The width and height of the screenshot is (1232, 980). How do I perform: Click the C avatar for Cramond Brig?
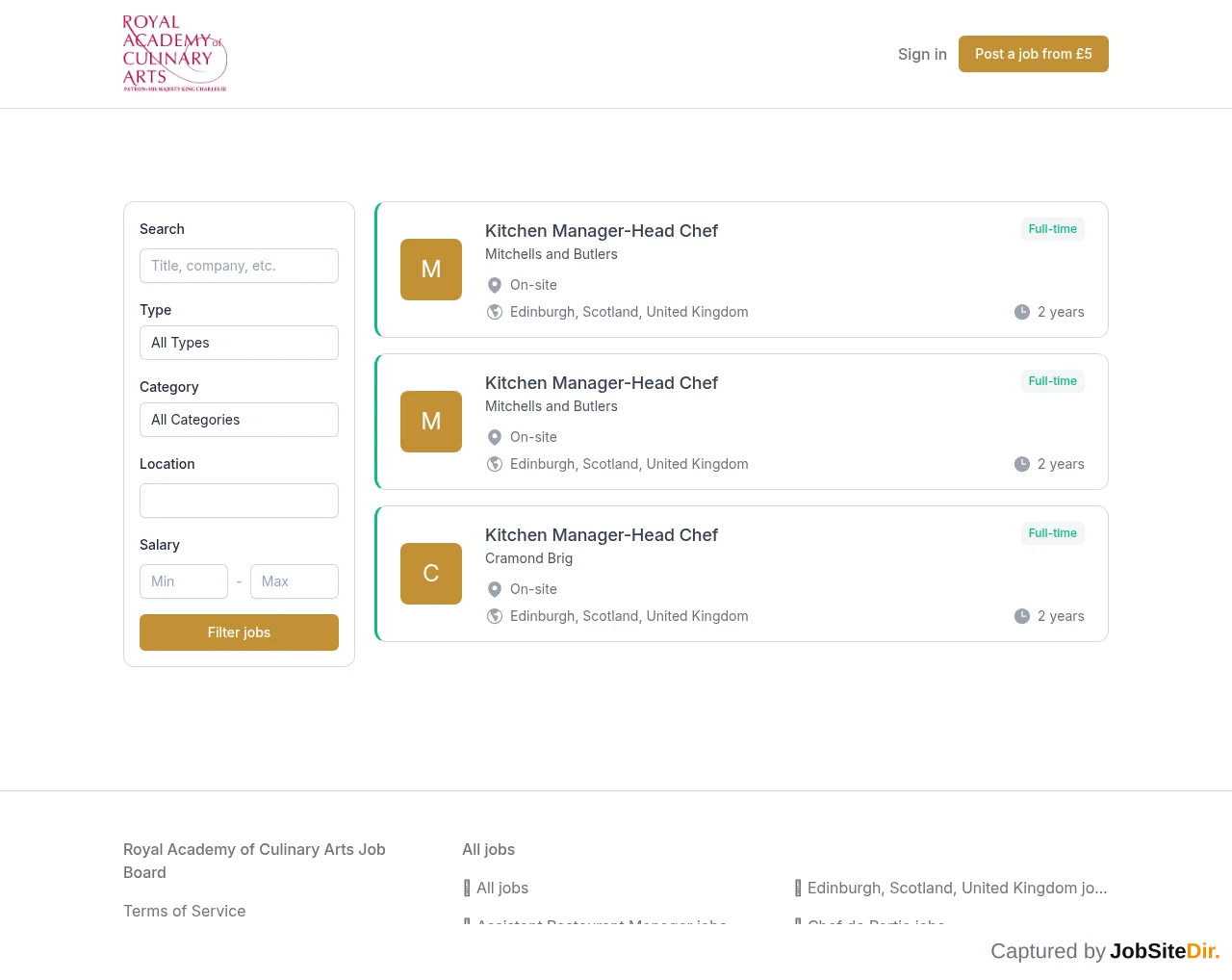(431, 574)
